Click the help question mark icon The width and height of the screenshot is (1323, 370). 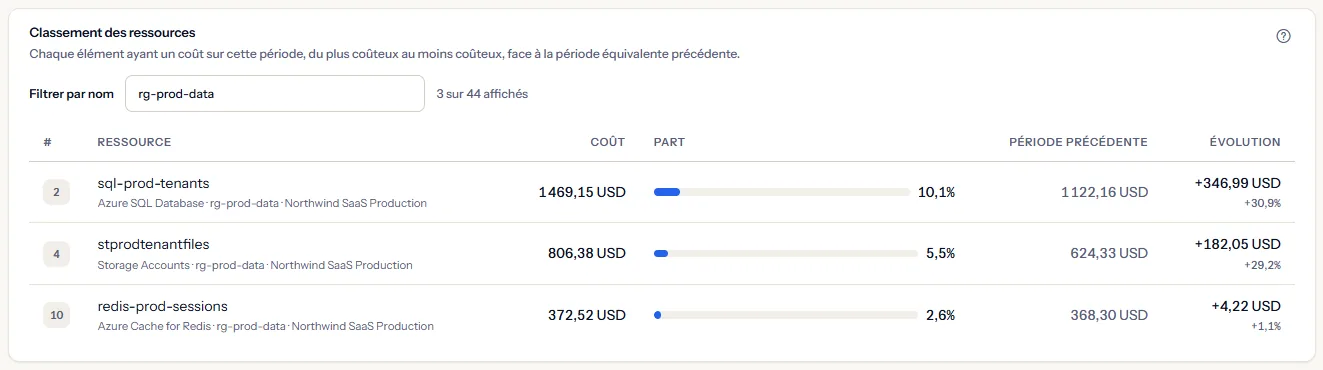click(1284, 36)
